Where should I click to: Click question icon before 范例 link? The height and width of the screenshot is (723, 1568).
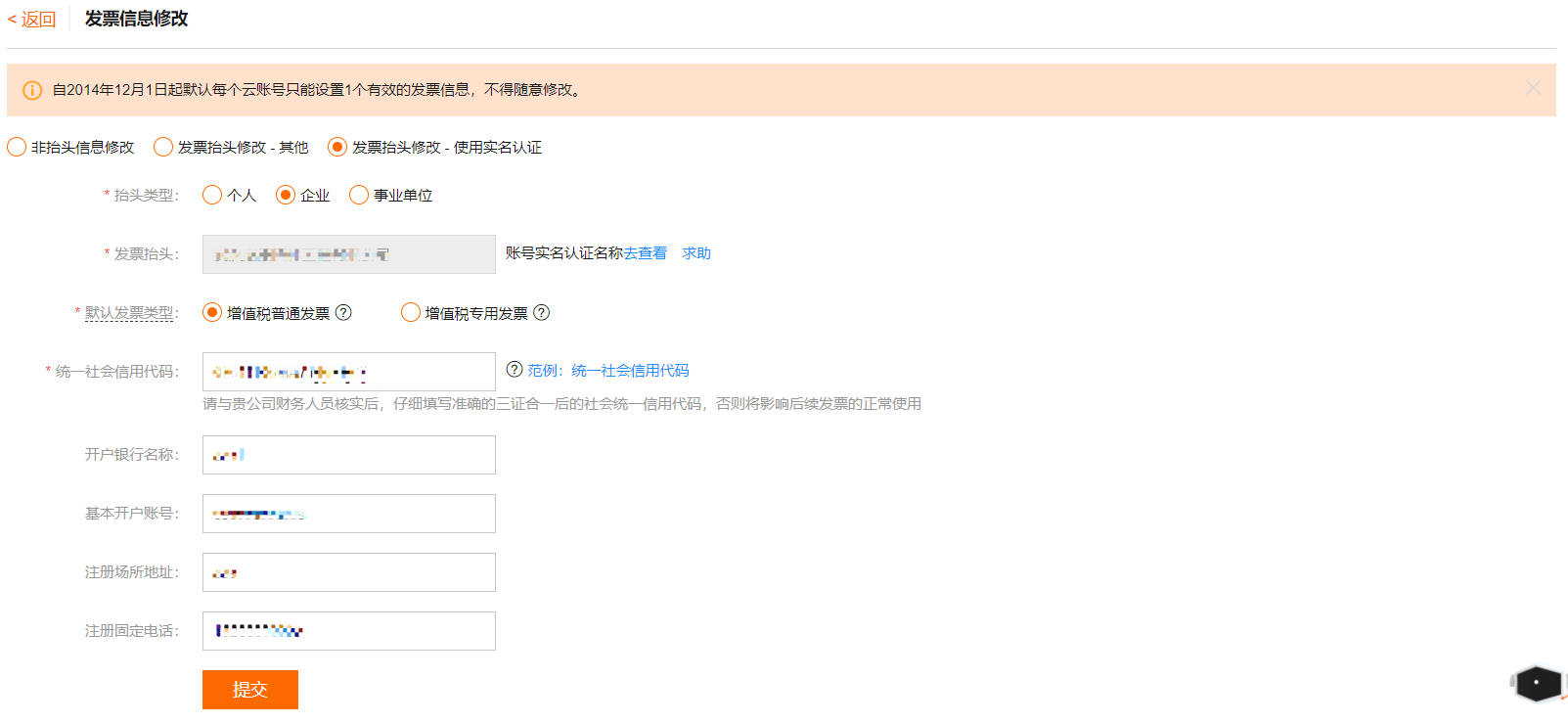515,370
